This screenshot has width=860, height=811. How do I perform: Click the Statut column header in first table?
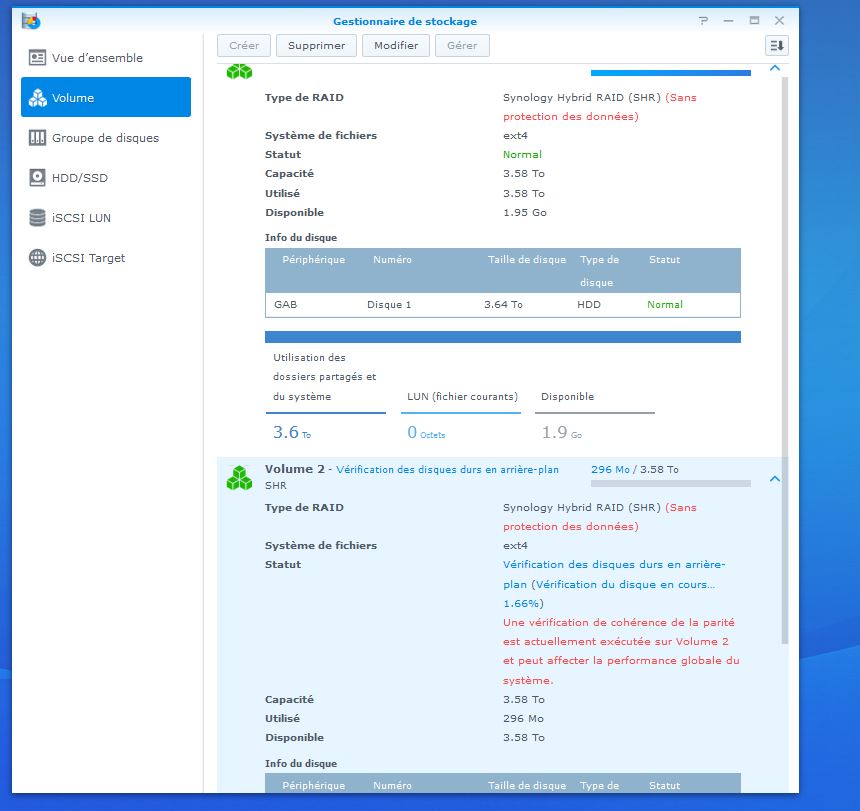click(665, 260)
